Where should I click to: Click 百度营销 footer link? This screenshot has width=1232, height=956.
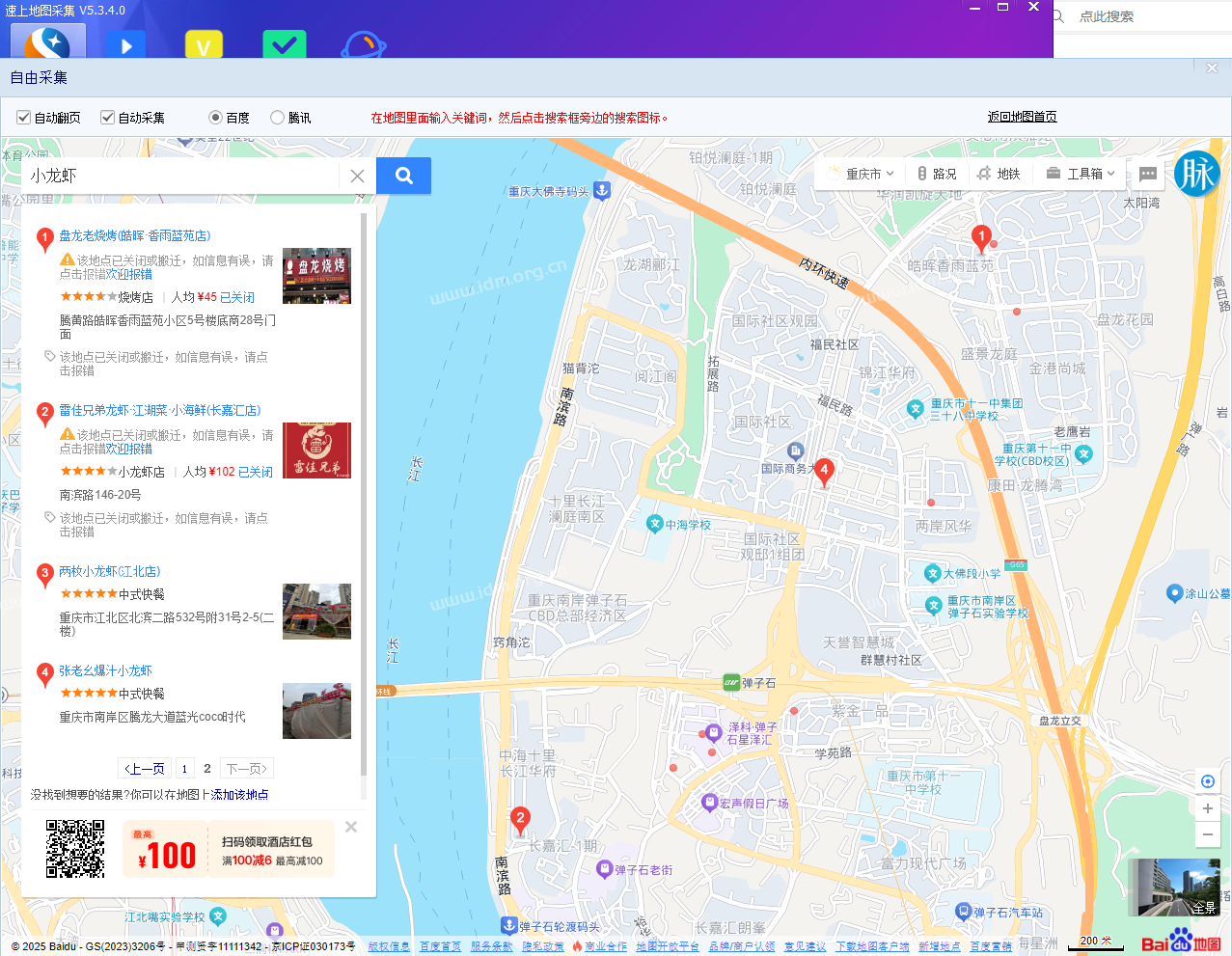point(991,946)
